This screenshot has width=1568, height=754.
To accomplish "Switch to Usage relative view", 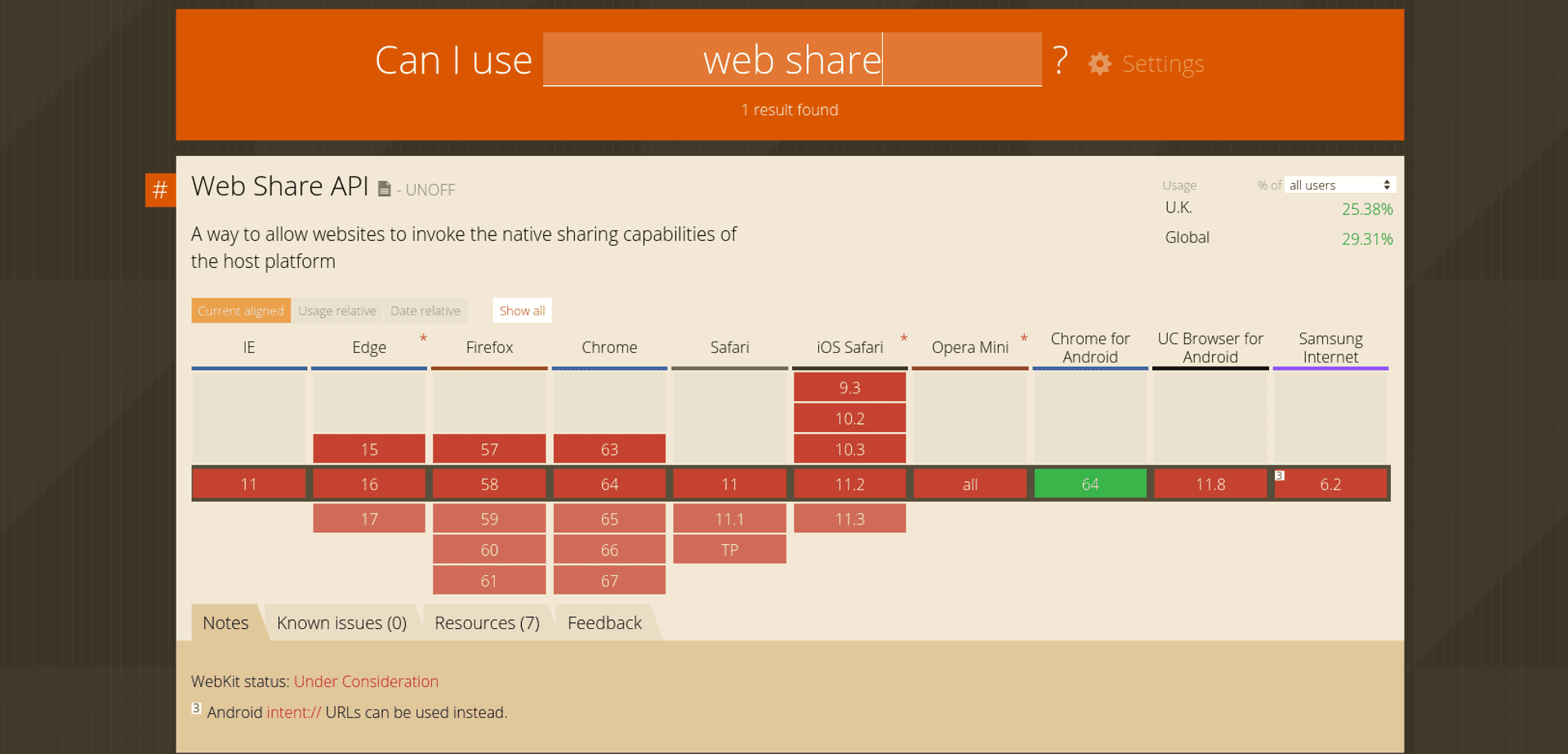I will pos(337,310).
